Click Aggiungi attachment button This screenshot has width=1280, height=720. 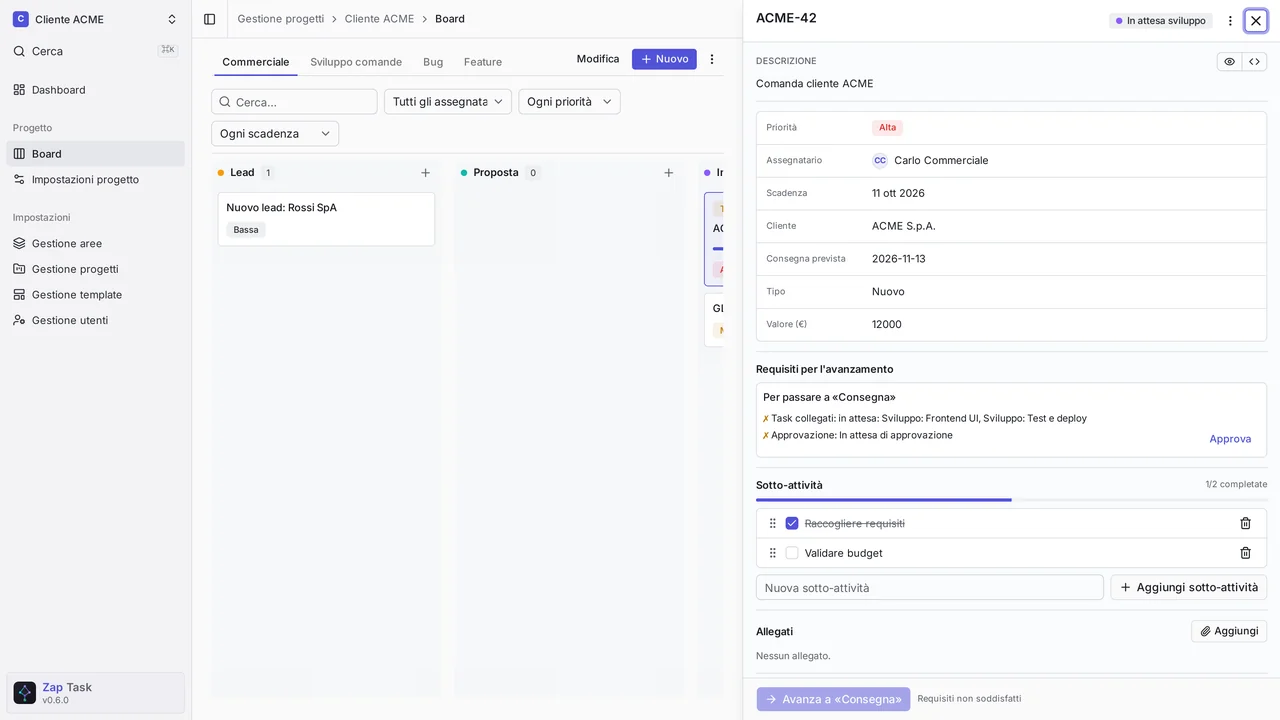click(x=1229, y=631)
